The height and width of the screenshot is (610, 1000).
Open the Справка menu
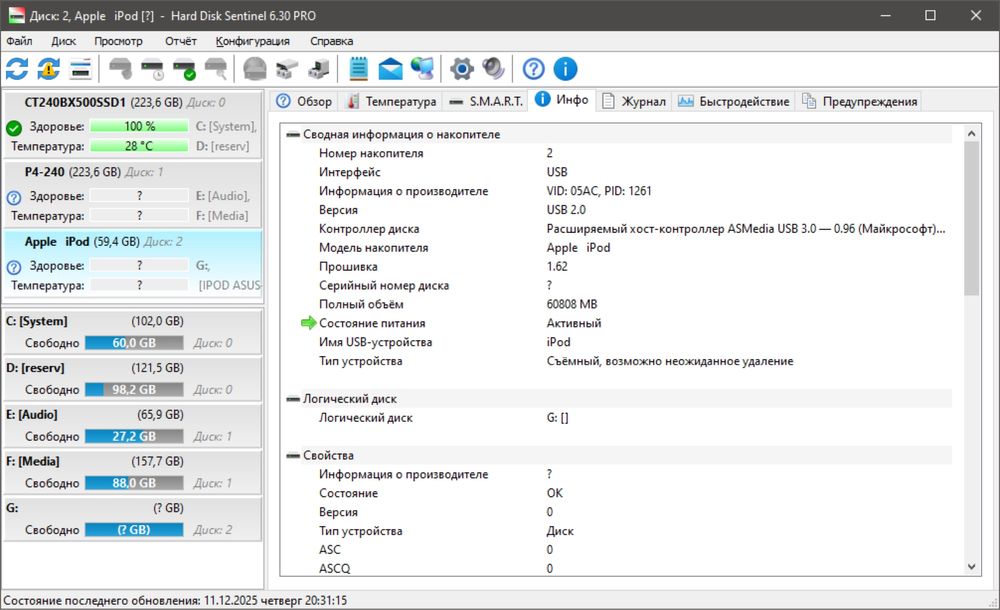point(332,41)
